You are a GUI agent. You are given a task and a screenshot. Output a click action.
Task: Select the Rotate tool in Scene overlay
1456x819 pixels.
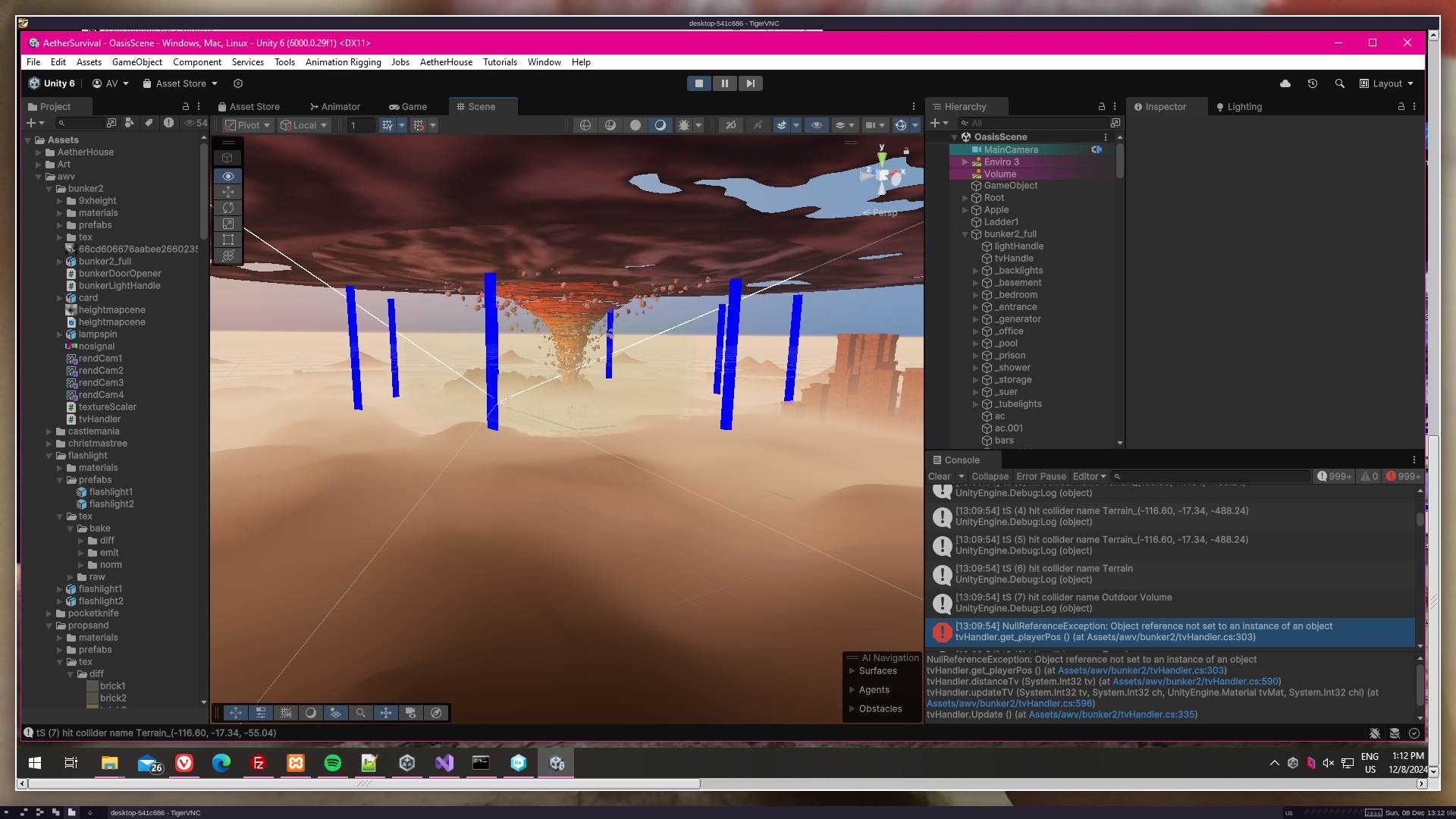click(227, 208)
